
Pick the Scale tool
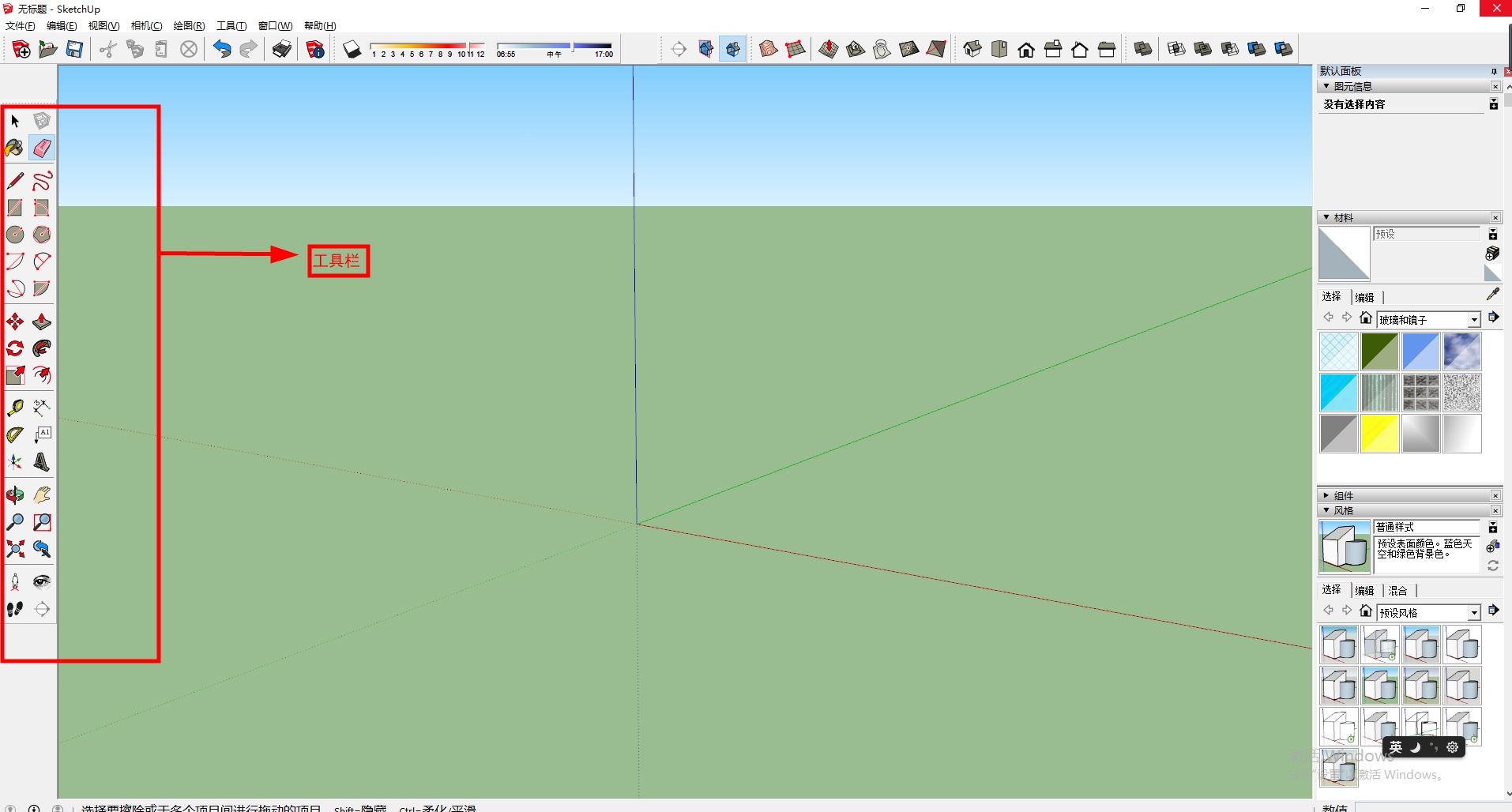point(15,375)
